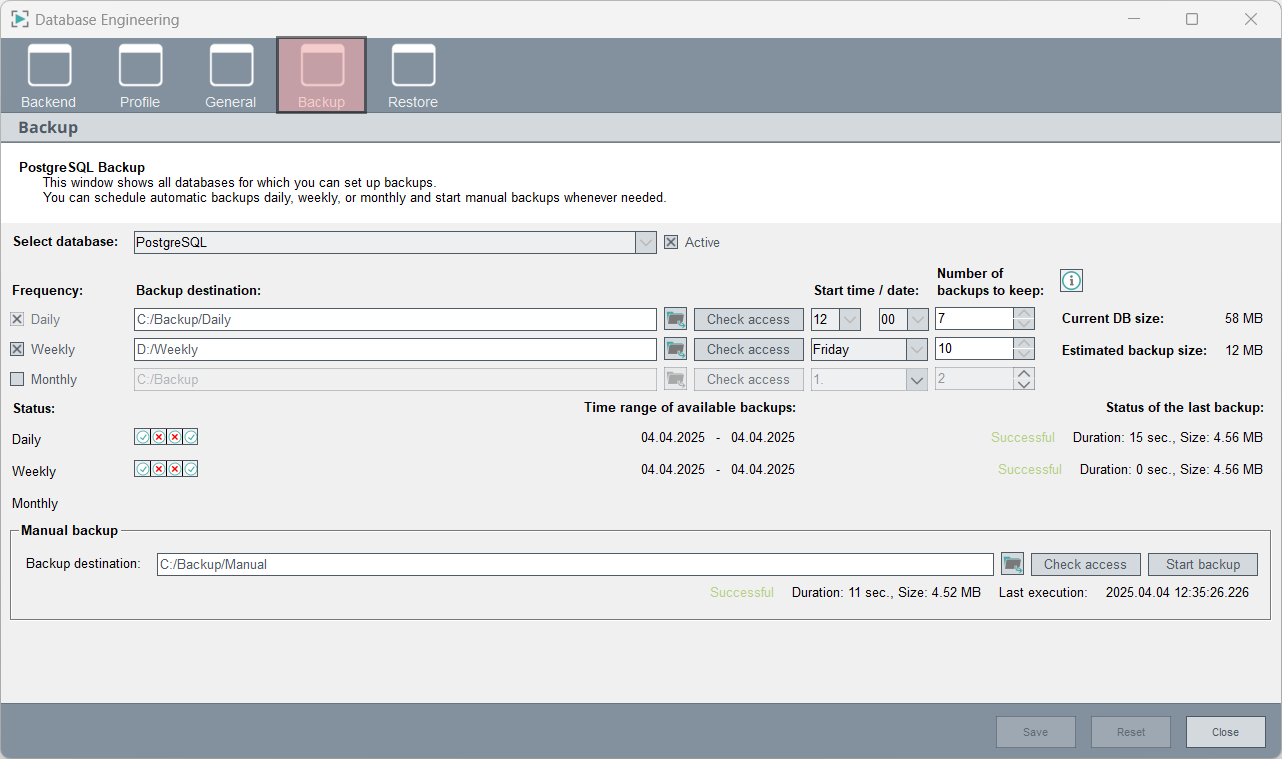Click the Weekly backup destination field D:/Weekly
Screen dimensions: 1282x759
396,350
